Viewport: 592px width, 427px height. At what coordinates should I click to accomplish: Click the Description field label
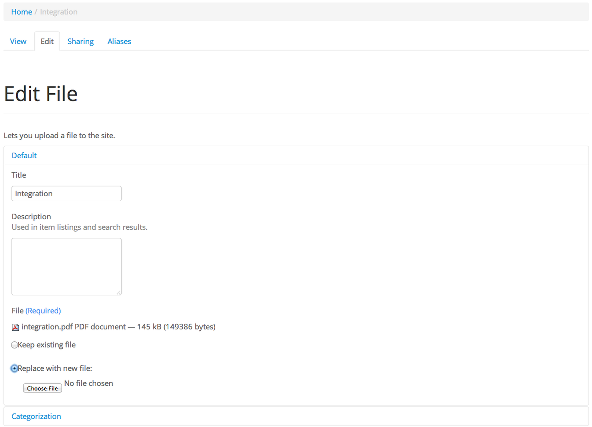pos(31,216)
